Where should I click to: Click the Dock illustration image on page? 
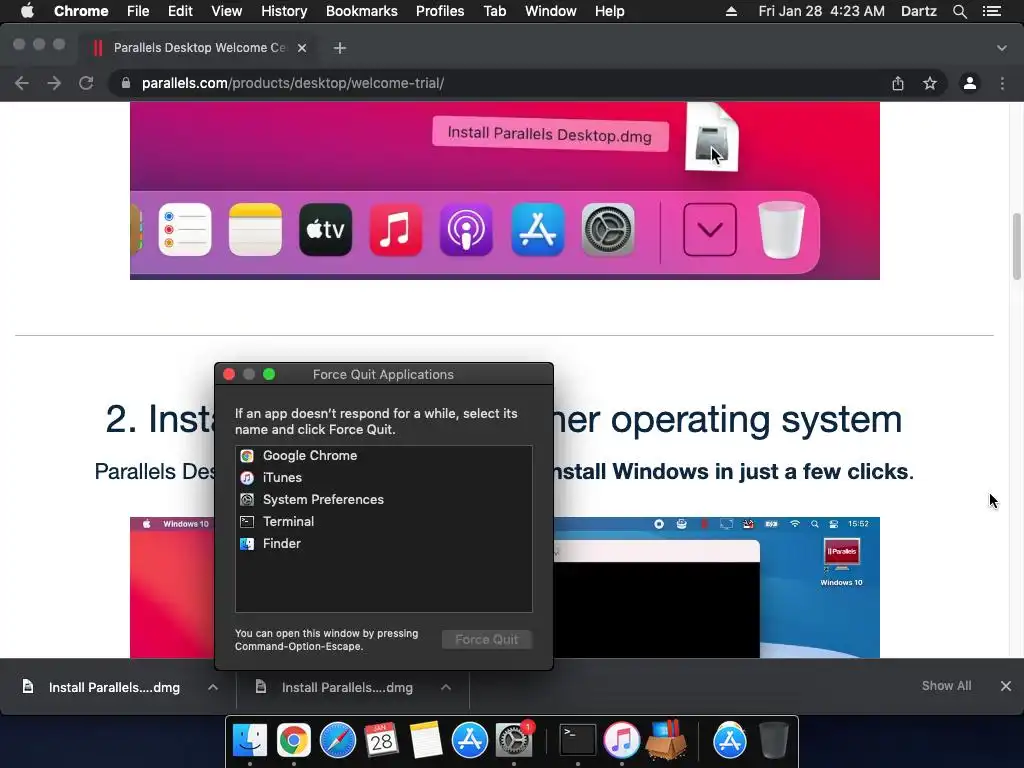click(505, 191)
